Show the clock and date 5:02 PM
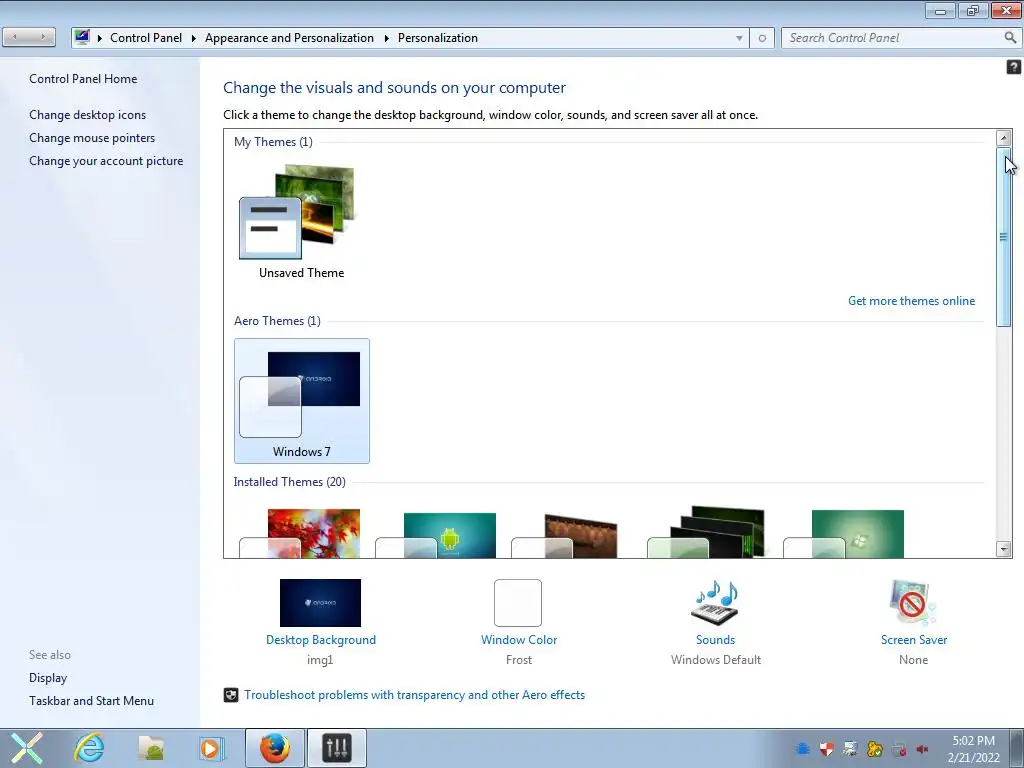1024x768 pixels. click(974, 749)
